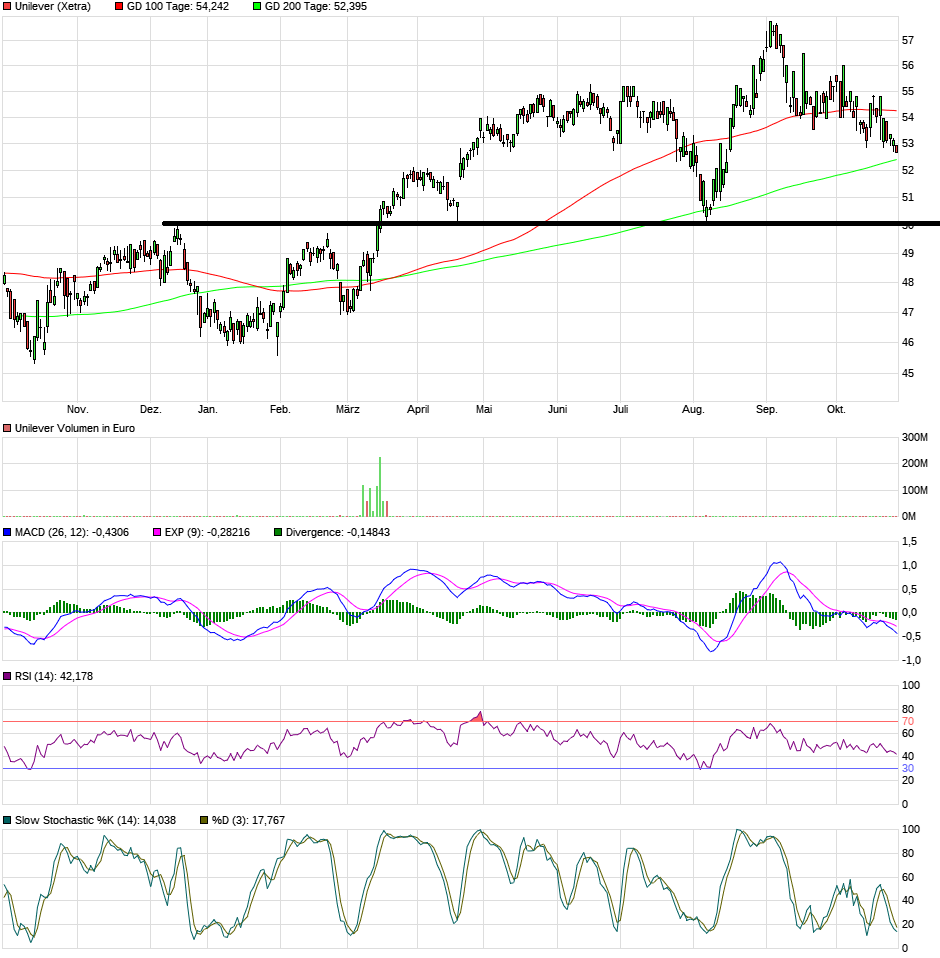Click the tallest green volume bar in March
This screenshot has height=958, width=940.
point(380,486)
